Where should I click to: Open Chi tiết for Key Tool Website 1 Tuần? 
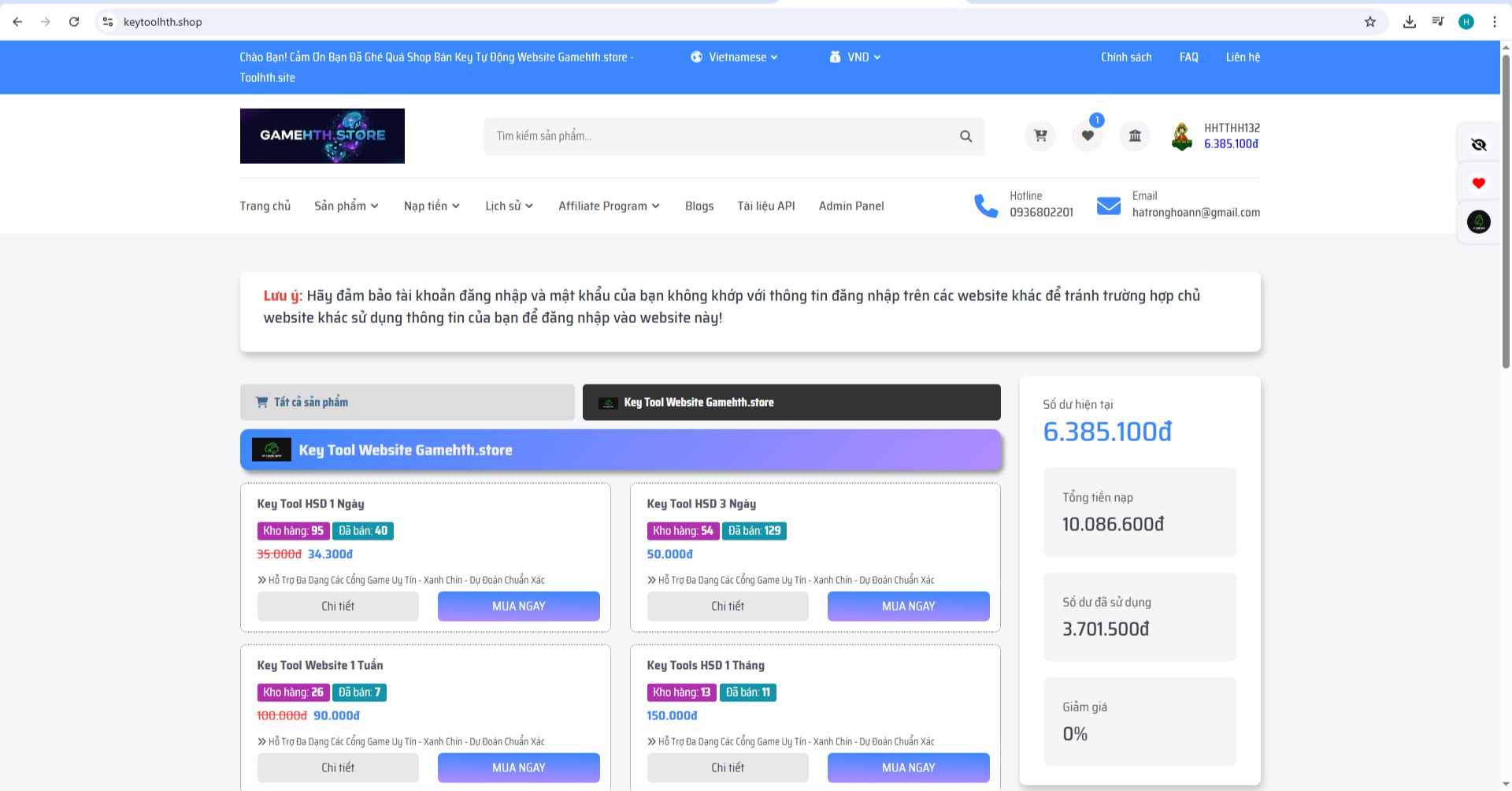coord(338,767)
